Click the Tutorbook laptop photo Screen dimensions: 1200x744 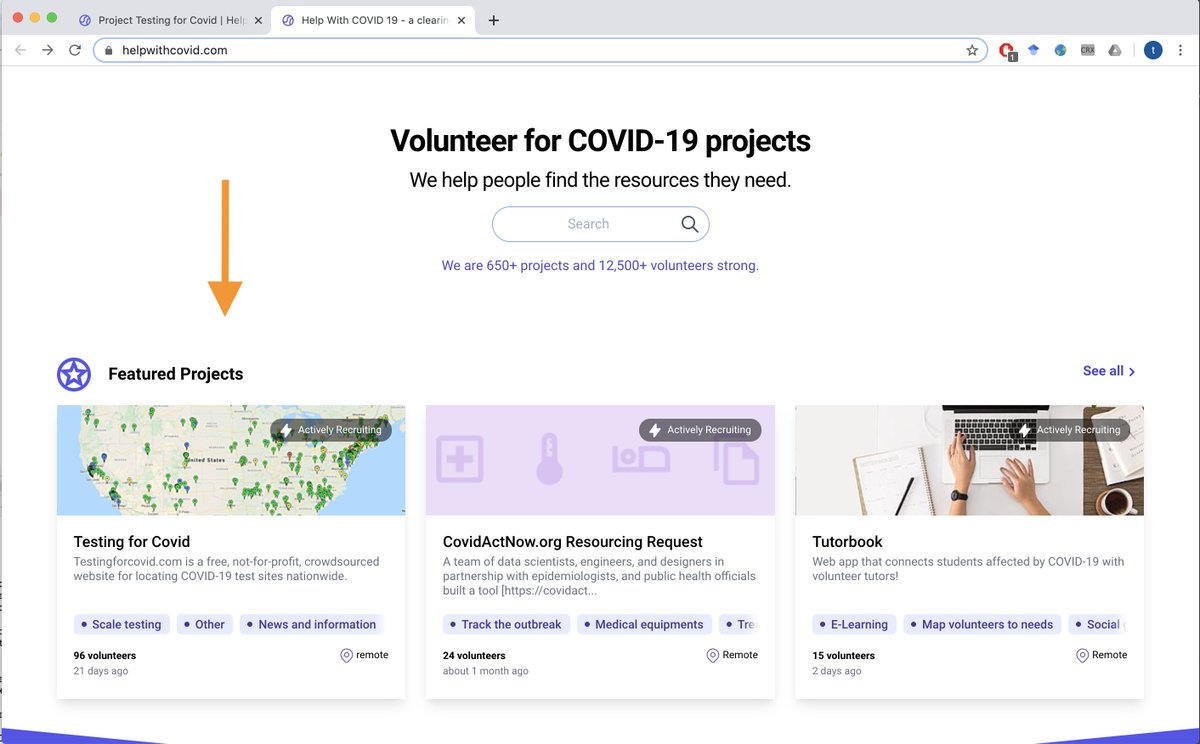pyautogui.click(x=969, y=460)
